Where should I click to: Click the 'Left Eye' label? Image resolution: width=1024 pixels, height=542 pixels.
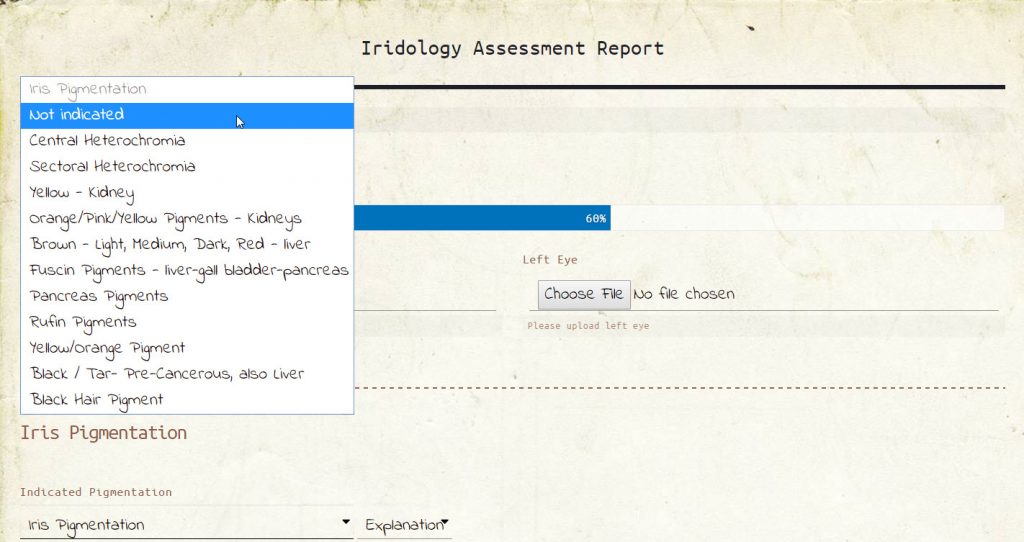point(550,260)
